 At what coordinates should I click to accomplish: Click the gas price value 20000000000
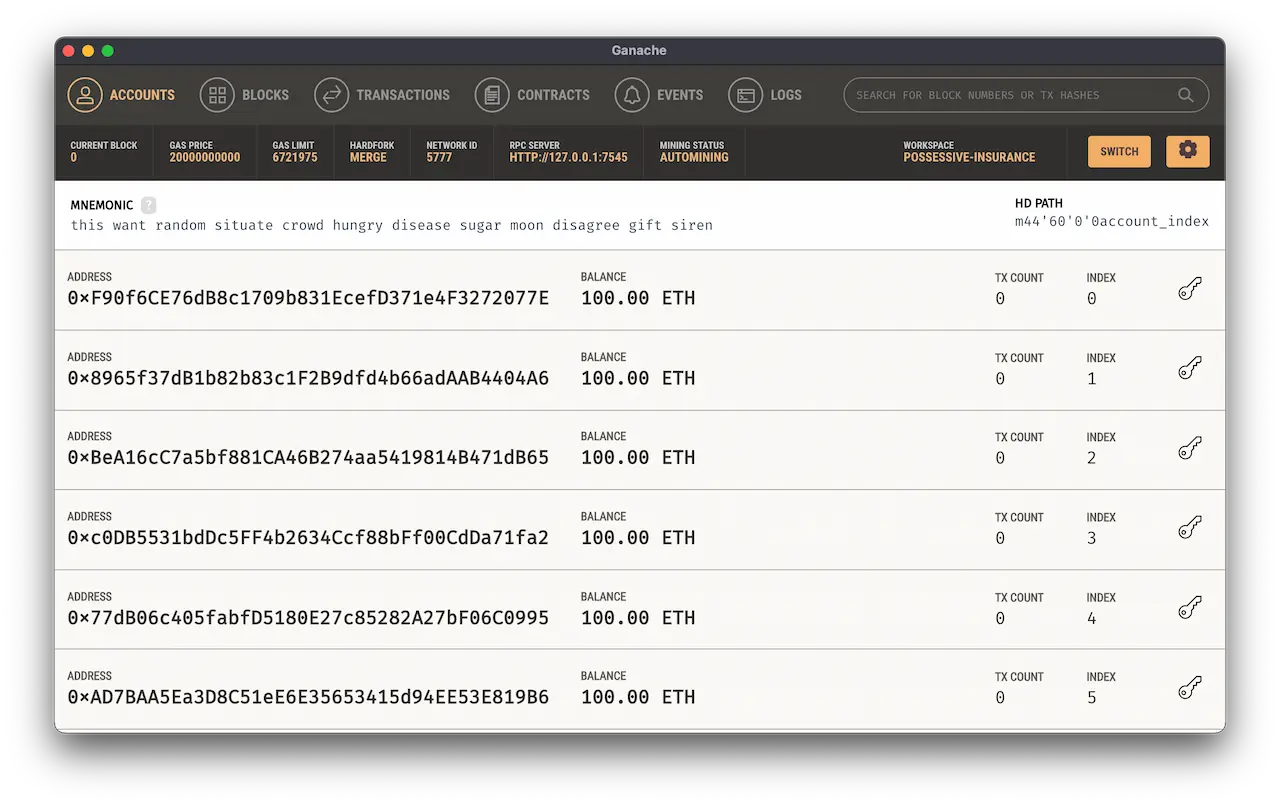[x=205, y=157]
